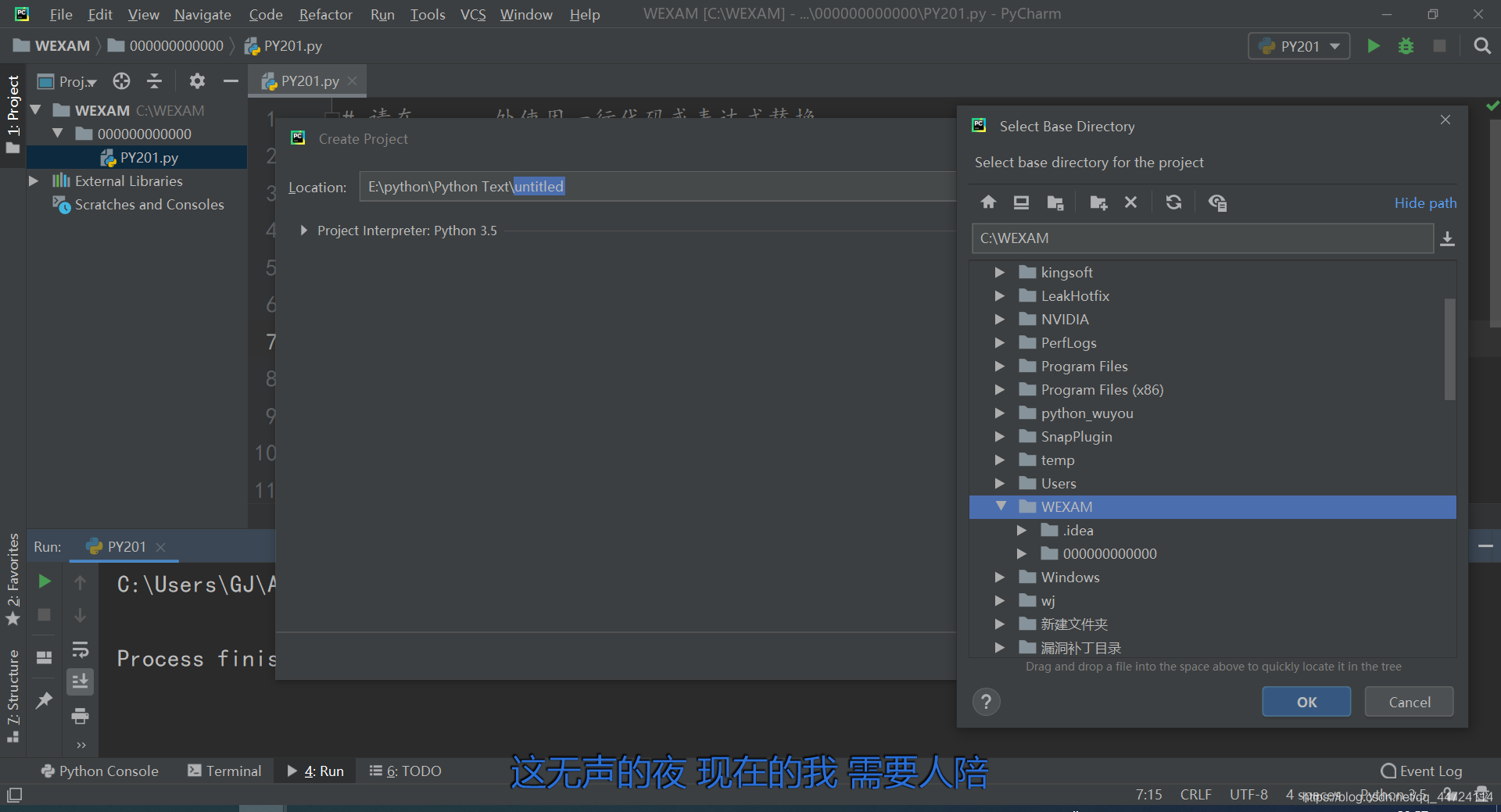
Task: Open path history download arrow icon
Action: click(1447, 238)
